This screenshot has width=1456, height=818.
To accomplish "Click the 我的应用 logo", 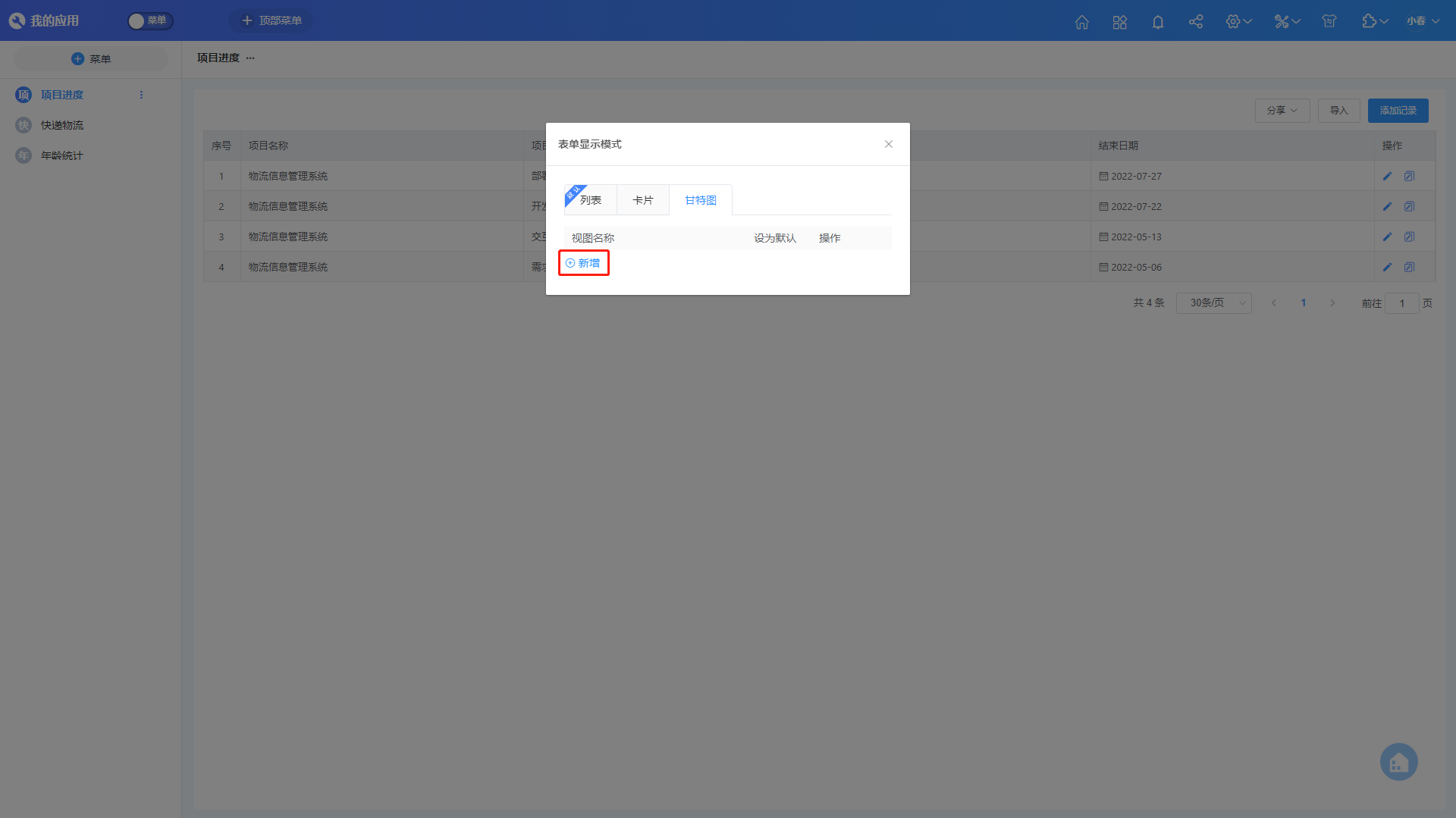I will pyautogui.click(x=44, y=20).
